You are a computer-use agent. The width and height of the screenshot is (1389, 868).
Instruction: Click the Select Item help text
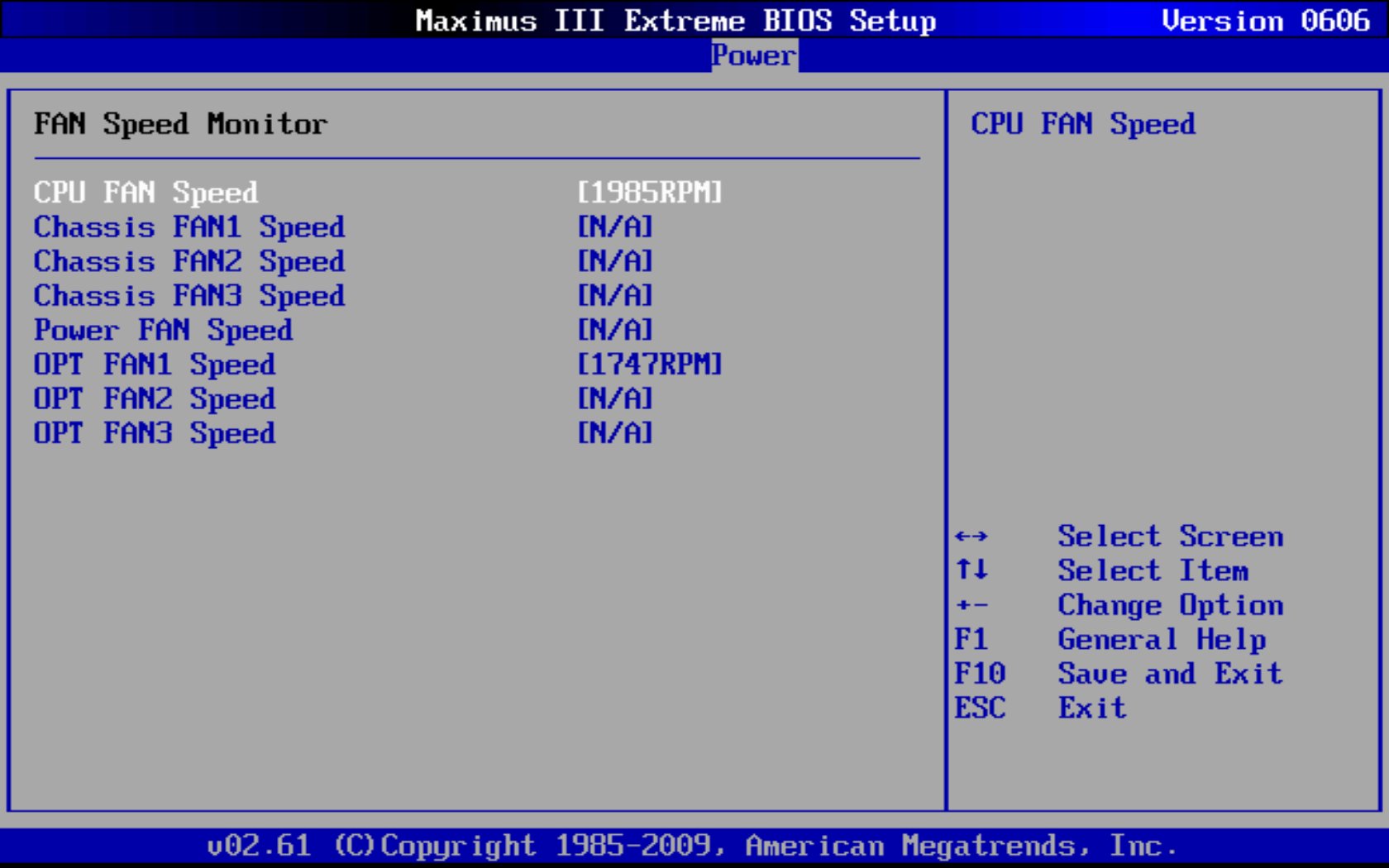[x=1153, y=571]
